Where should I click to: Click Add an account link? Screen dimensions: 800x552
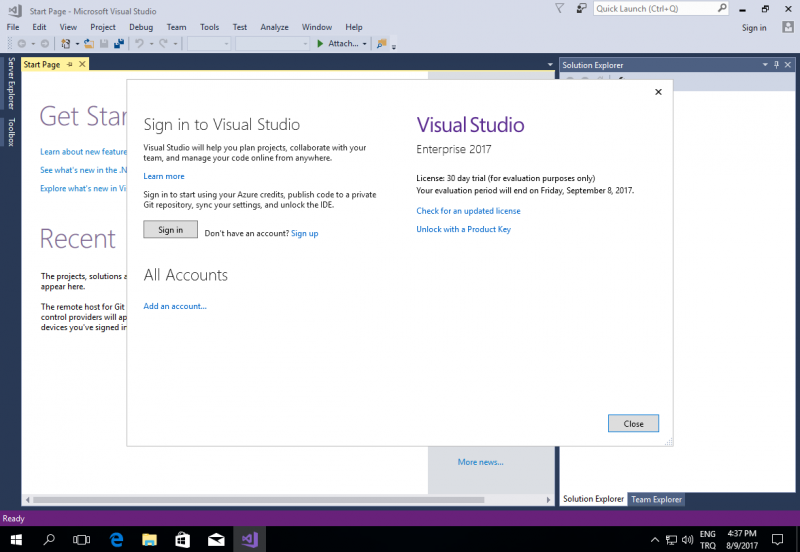[x=175, y=306]
